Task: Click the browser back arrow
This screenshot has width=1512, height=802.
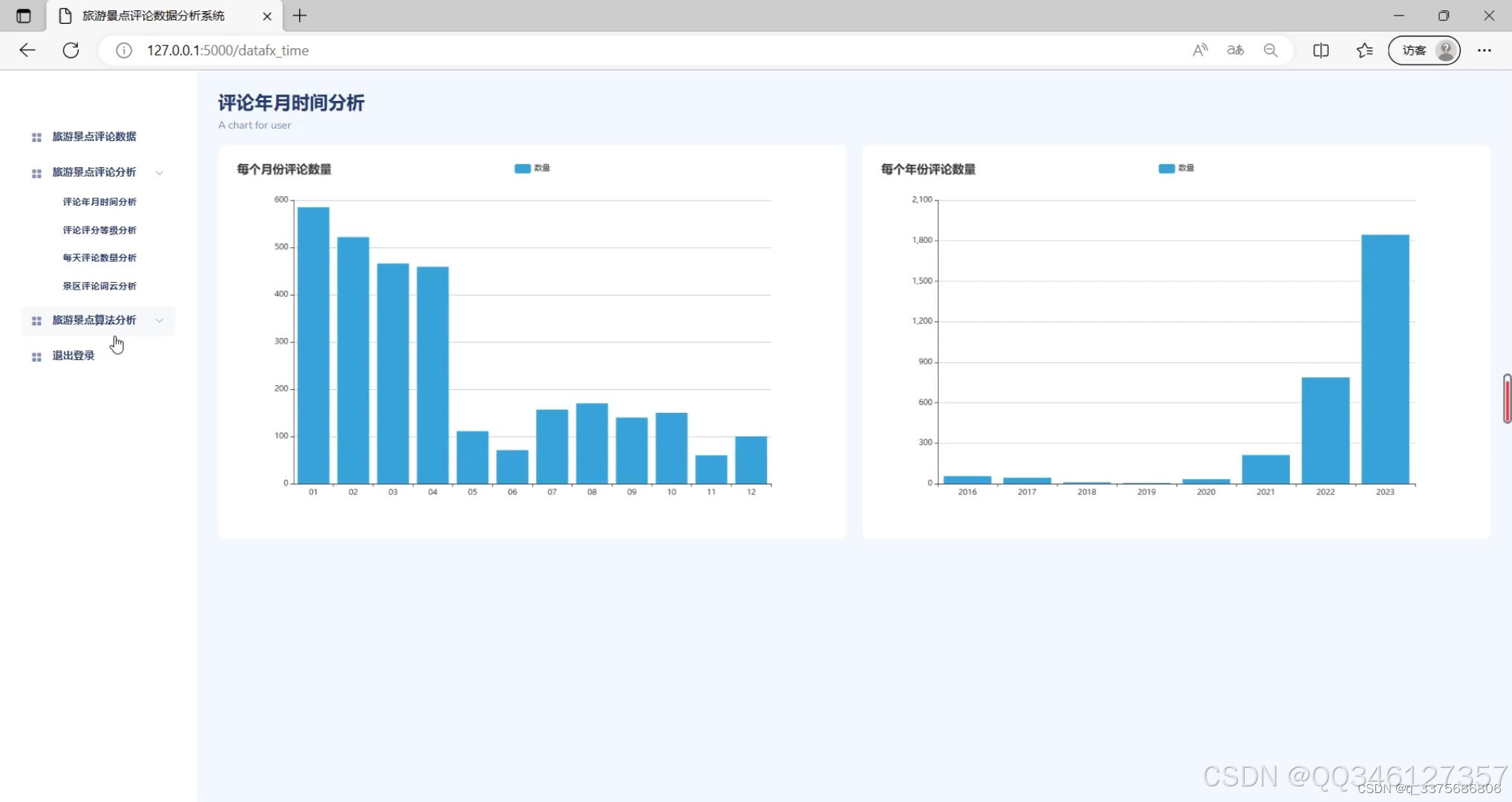Action: pyautogui.click(x=27, y=50)
